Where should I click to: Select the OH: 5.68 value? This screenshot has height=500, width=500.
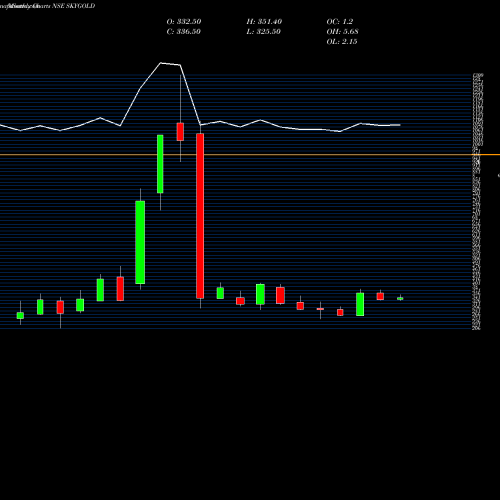pos(342,32)
